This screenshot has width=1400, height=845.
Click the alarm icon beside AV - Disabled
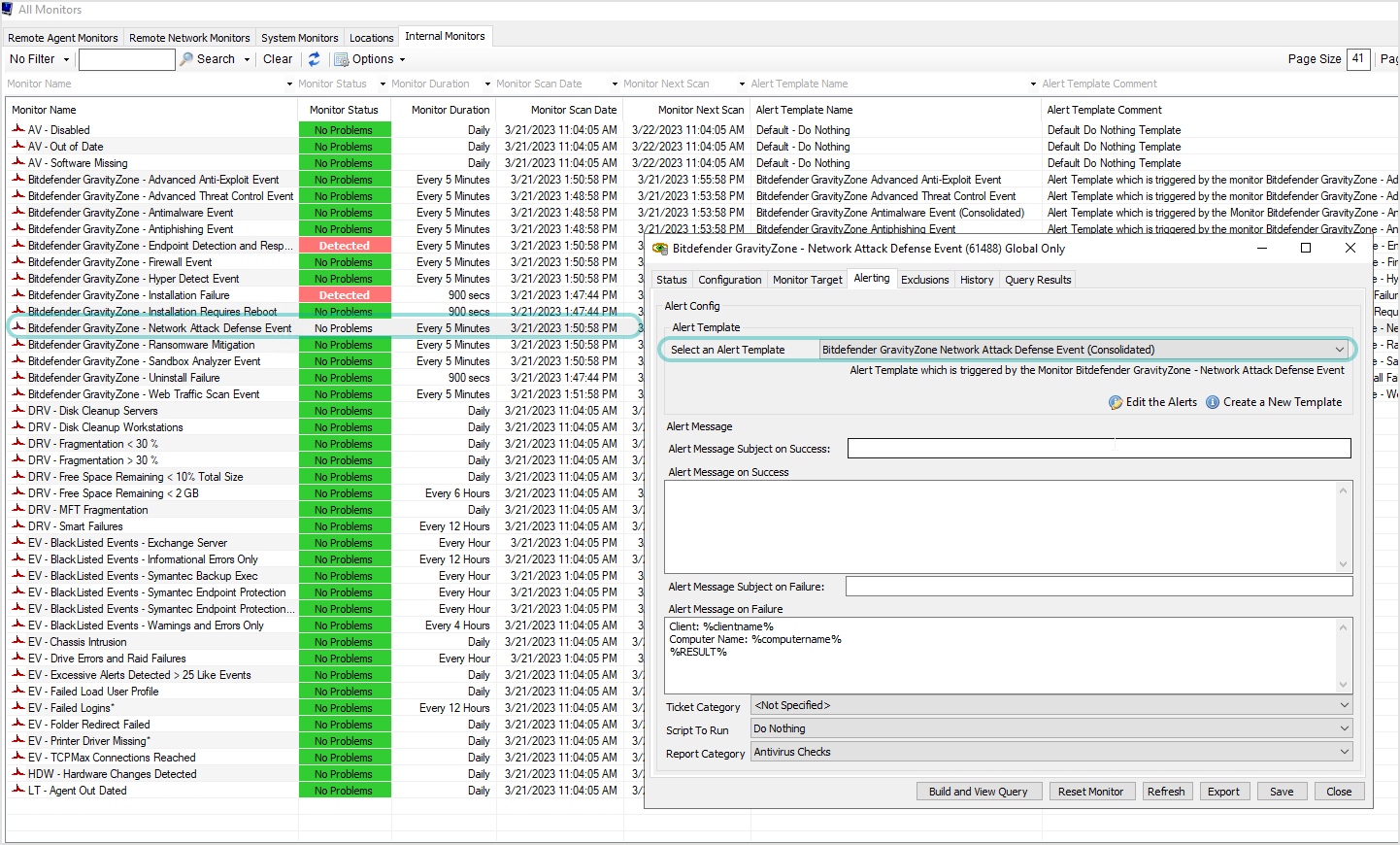tap(17, 129)
